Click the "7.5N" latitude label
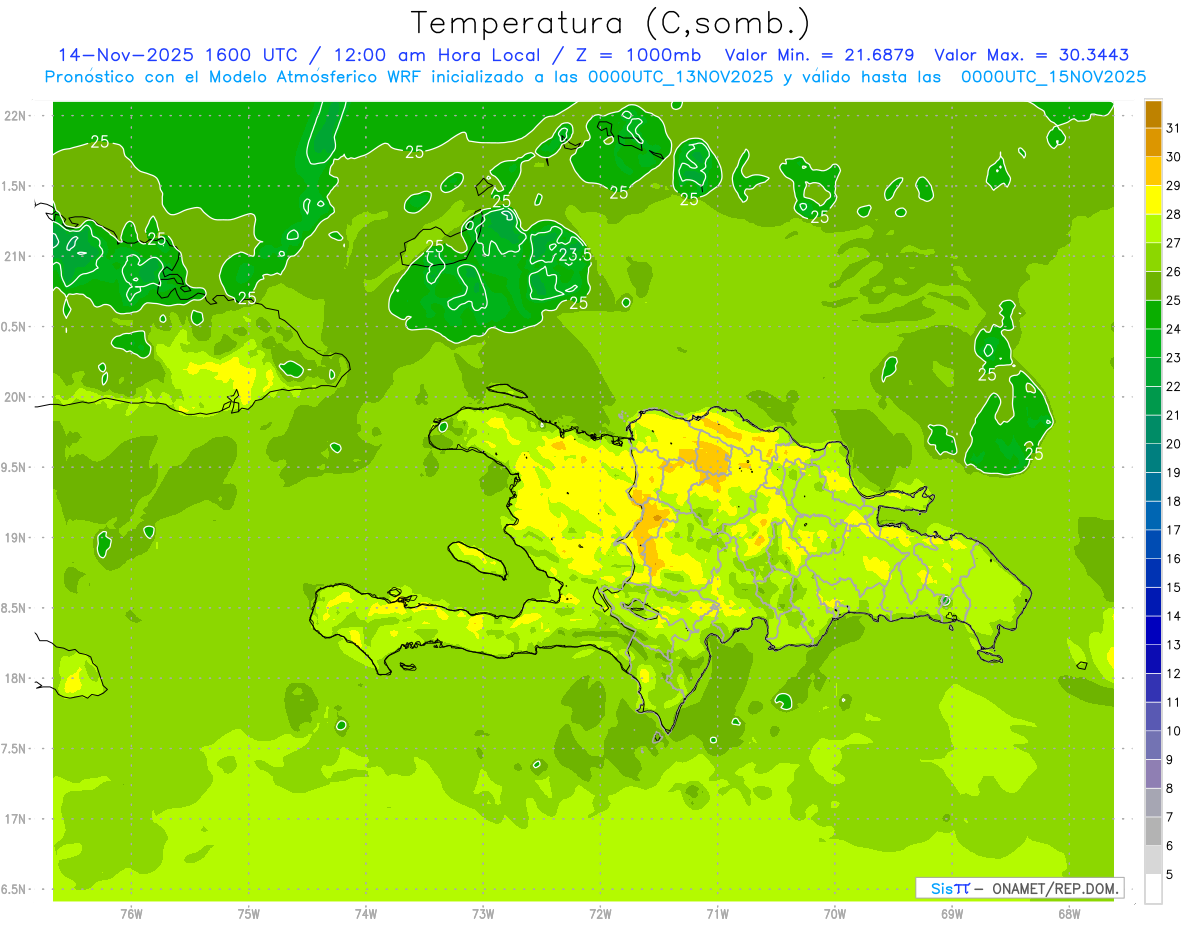1200x927 pixels. click(x=15, y=749)
